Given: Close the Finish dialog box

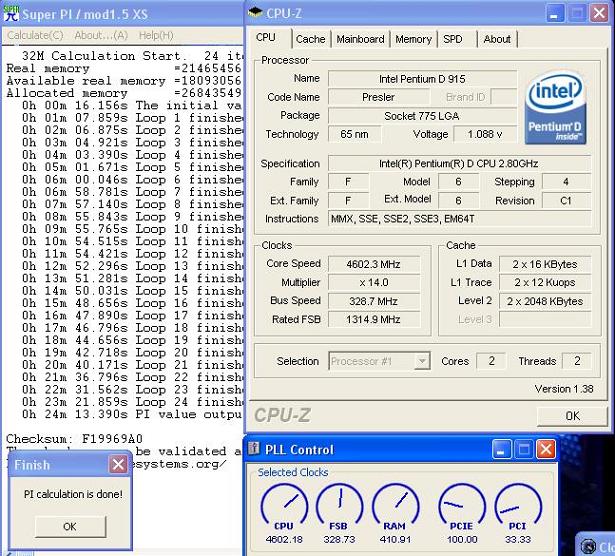Looking at the screenshot, I should [118, 465].
